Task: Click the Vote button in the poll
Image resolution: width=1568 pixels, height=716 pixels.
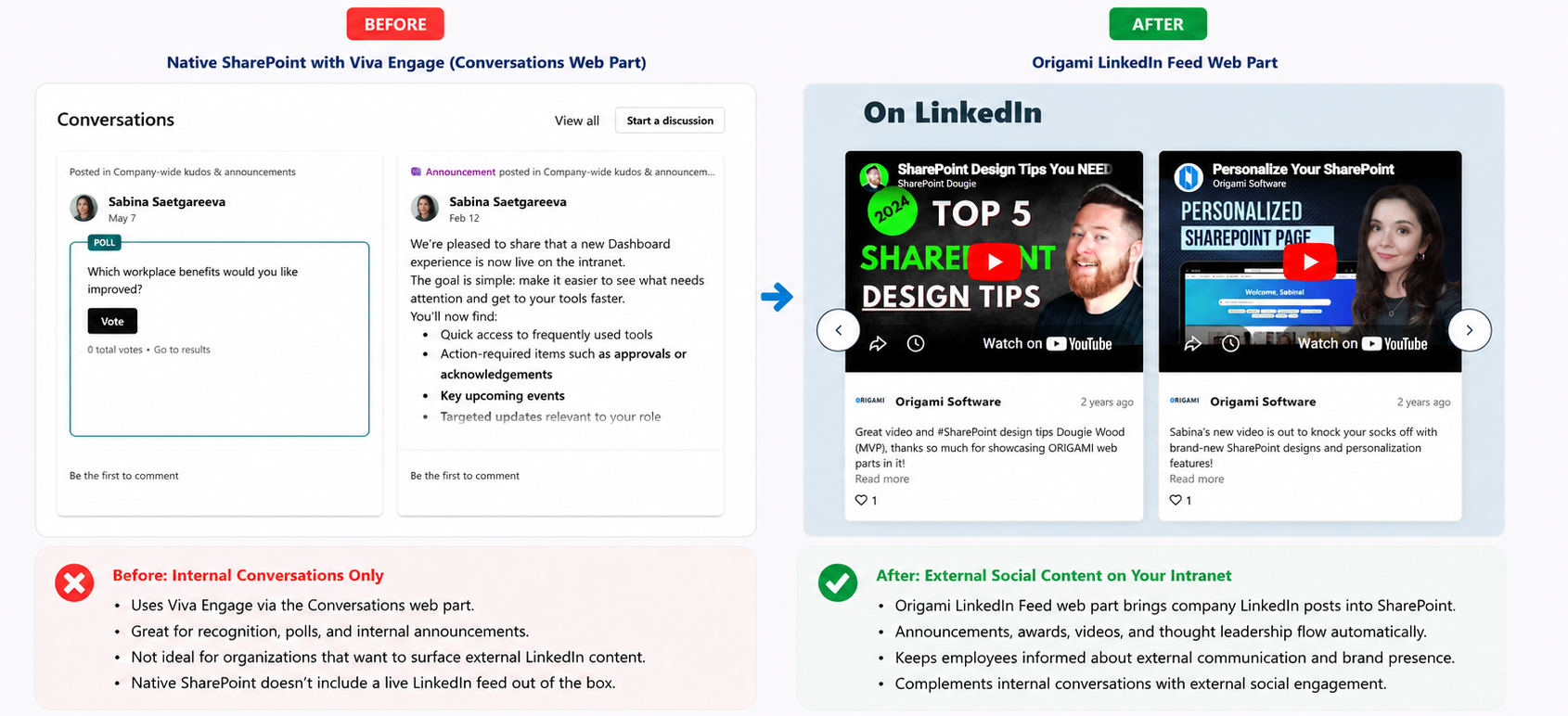Action: 112,321
